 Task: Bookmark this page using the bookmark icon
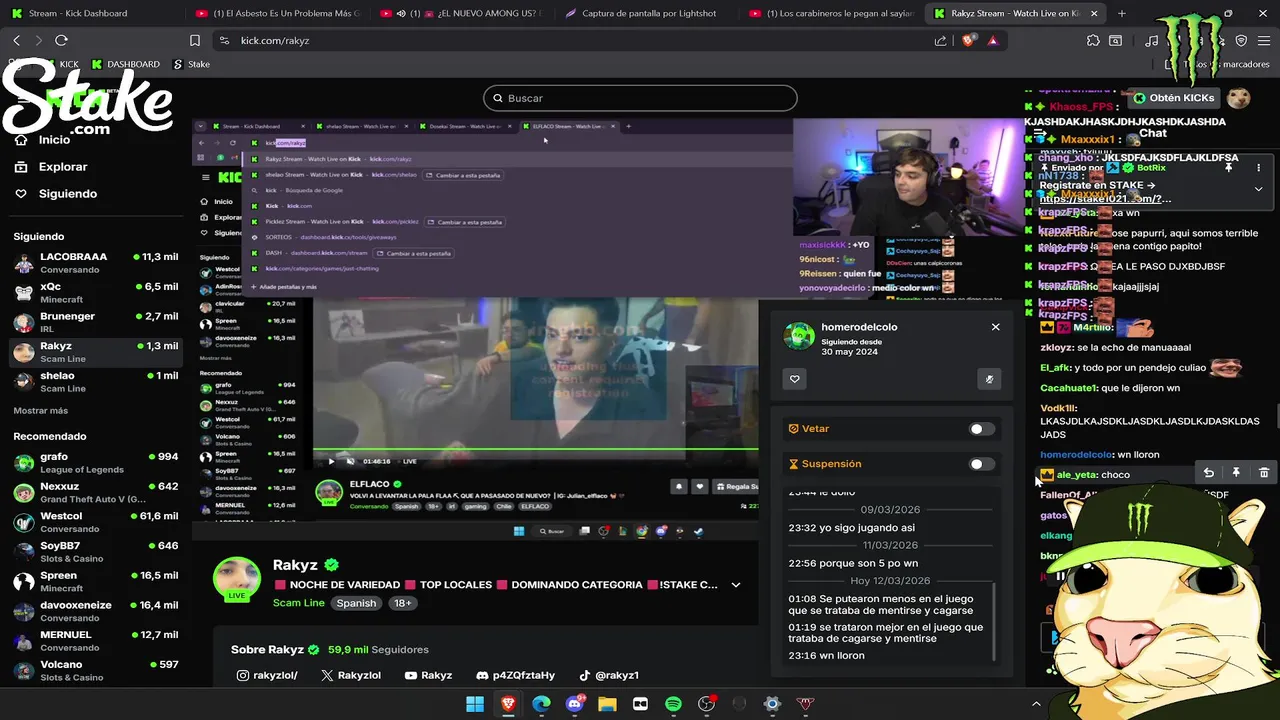[x=195, y=40]
